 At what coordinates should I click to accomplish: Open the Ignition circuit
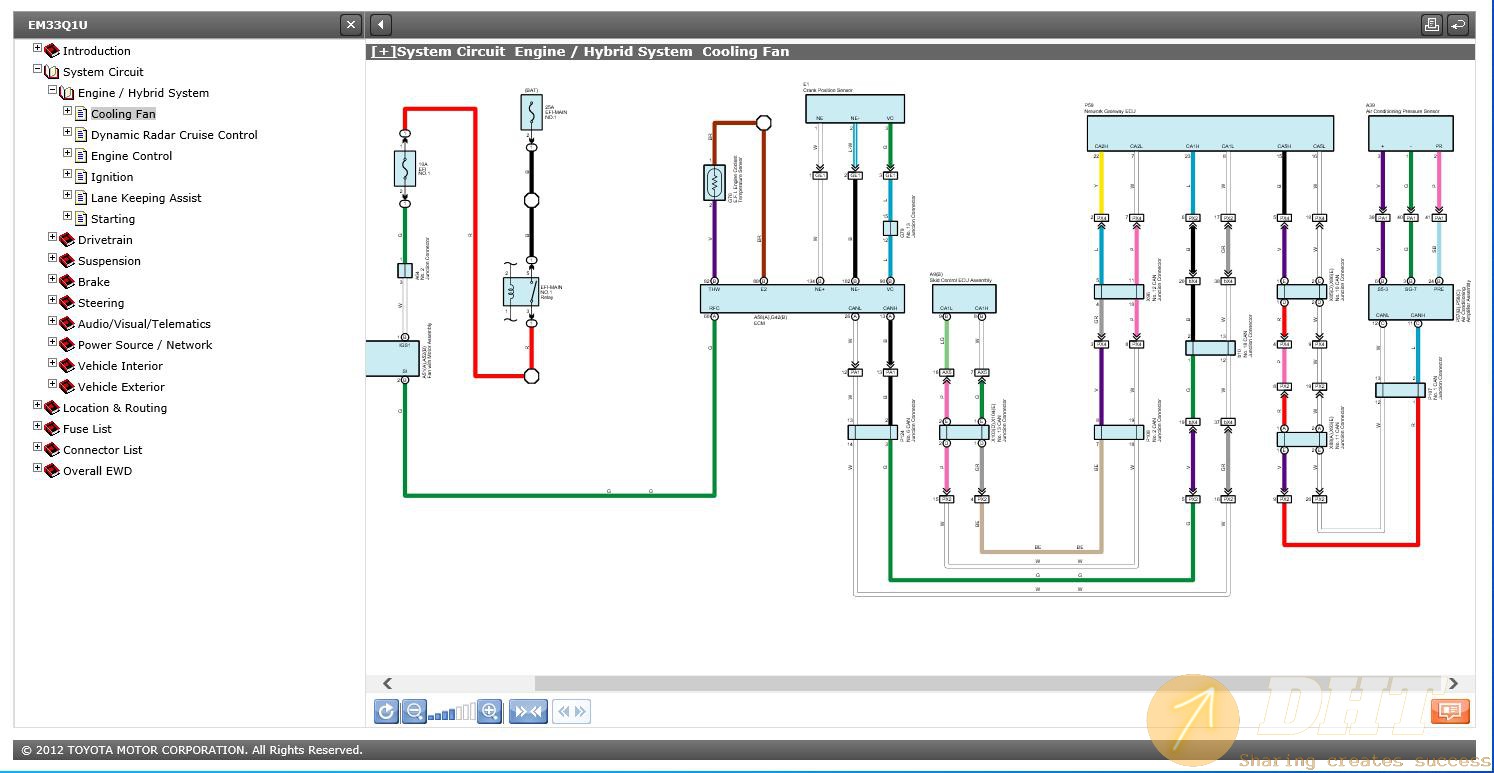tap(112, 177)
